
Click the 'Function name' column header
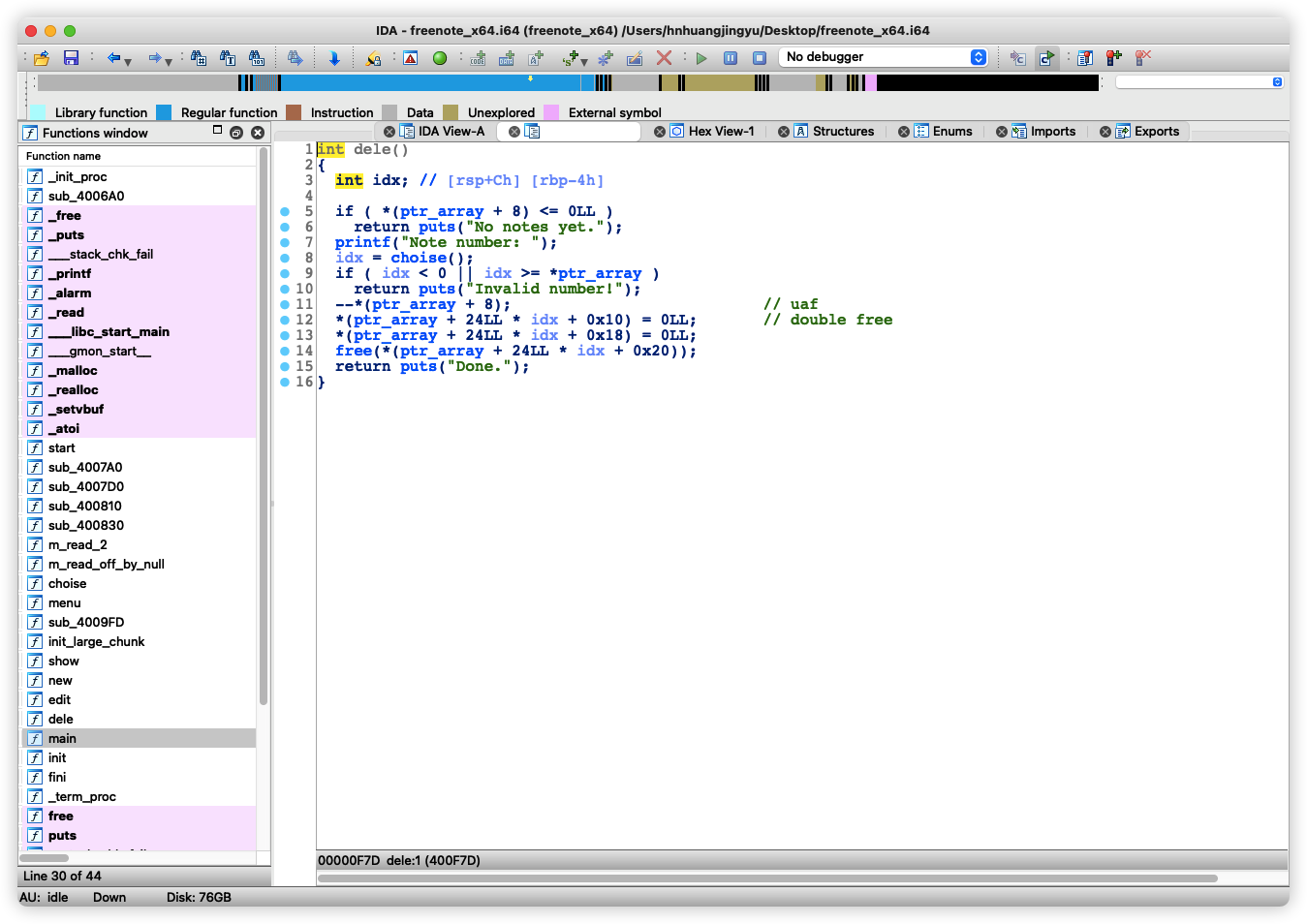coord(139,156)
